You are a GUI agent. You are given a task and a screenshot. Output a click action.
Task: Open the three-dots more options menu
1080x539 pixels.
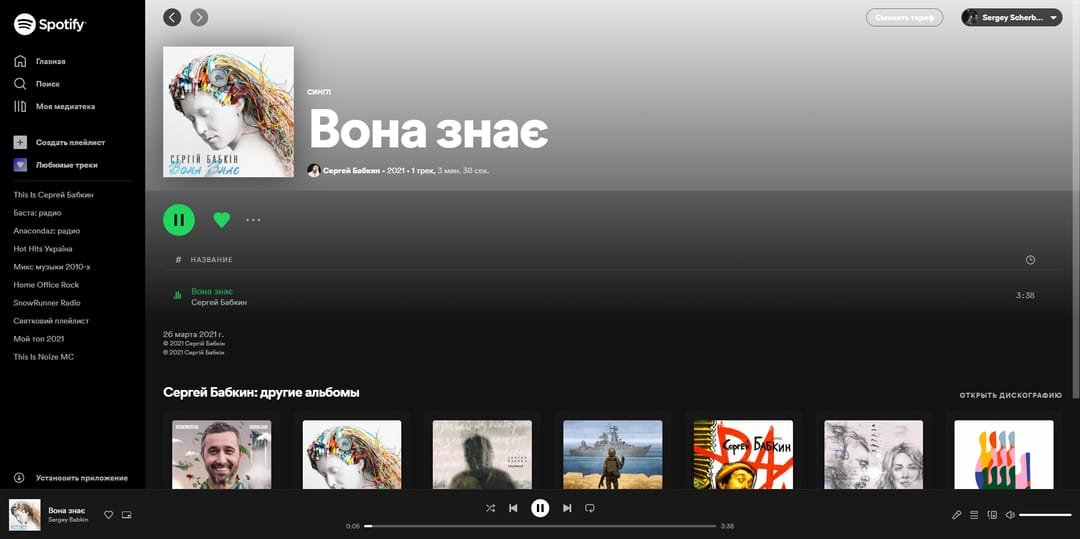253,220
